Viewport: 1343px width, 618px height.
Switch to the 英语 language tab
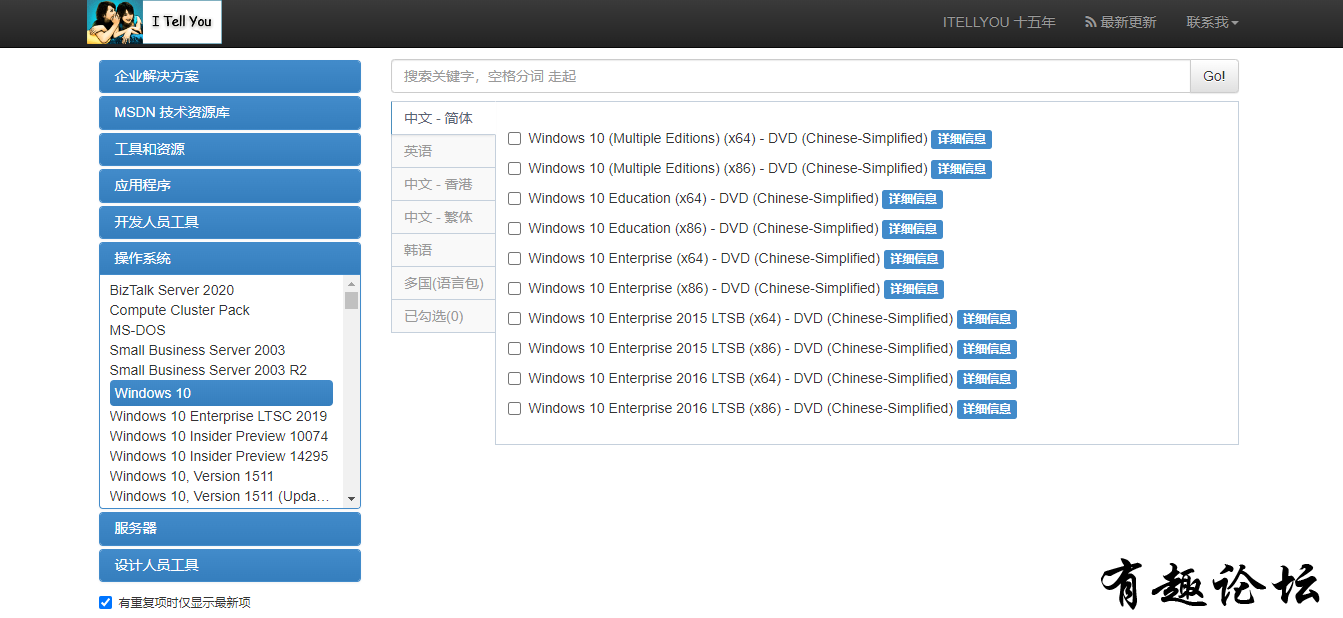[x=443, y=151]
